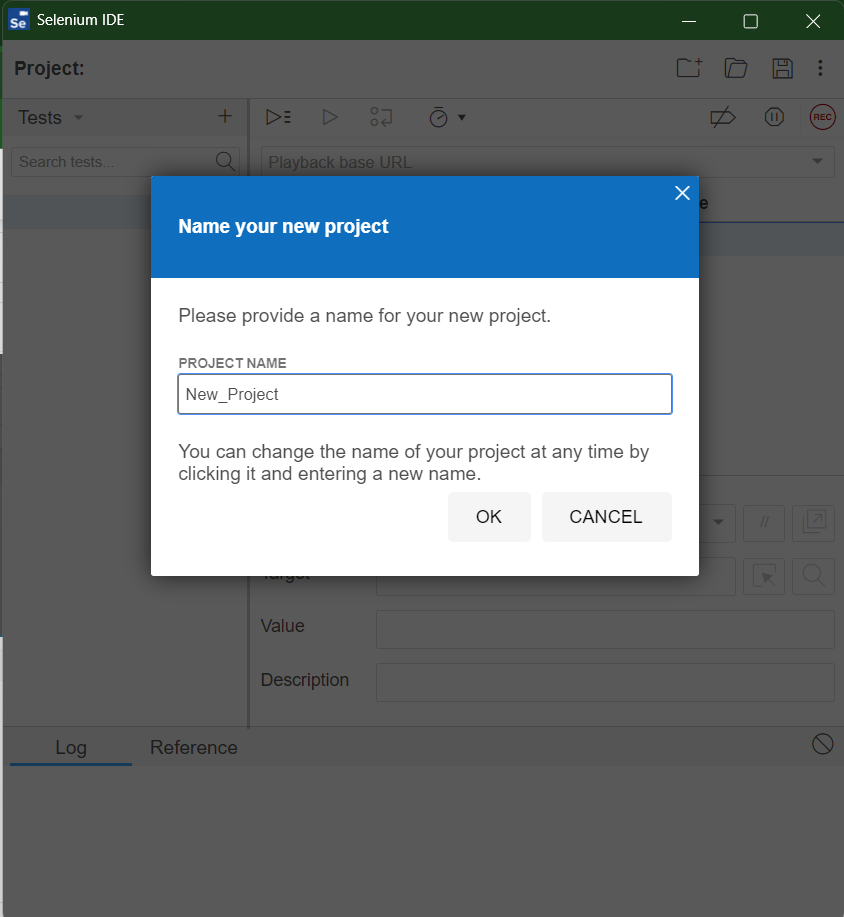
Task: Open the three-dot more options menu
Action: (x=820, y=68)
